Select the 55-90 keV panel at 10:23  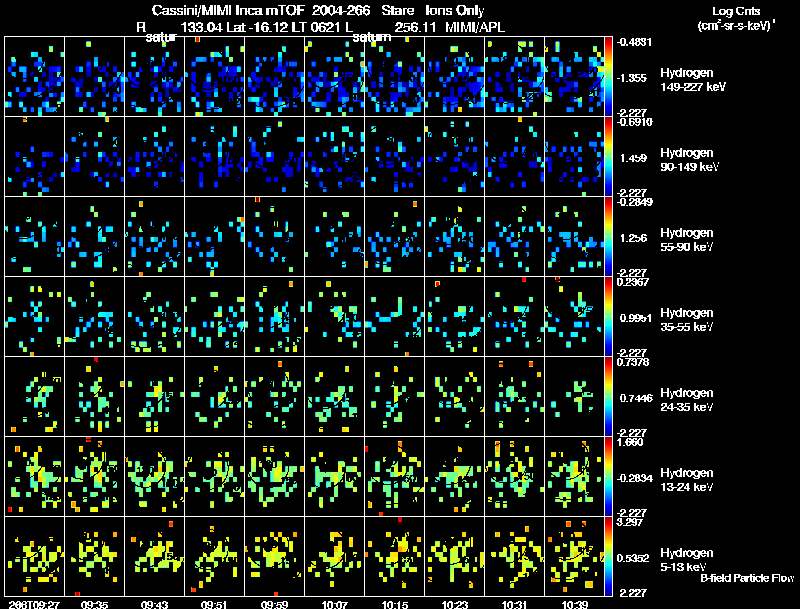455,237
